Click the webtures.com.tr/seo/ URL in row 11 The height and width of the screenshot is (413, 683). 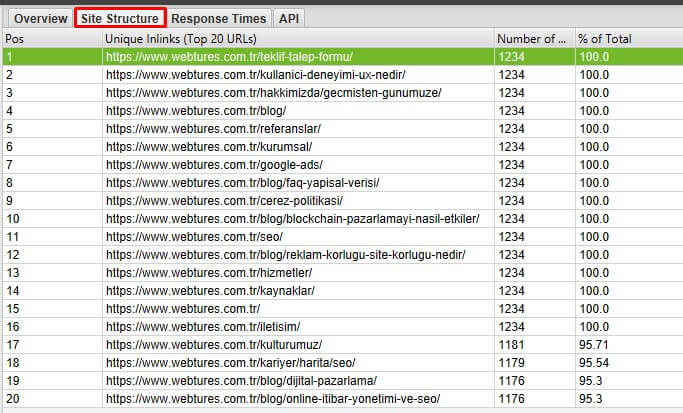pyautogui.click(x=194, y=237)
